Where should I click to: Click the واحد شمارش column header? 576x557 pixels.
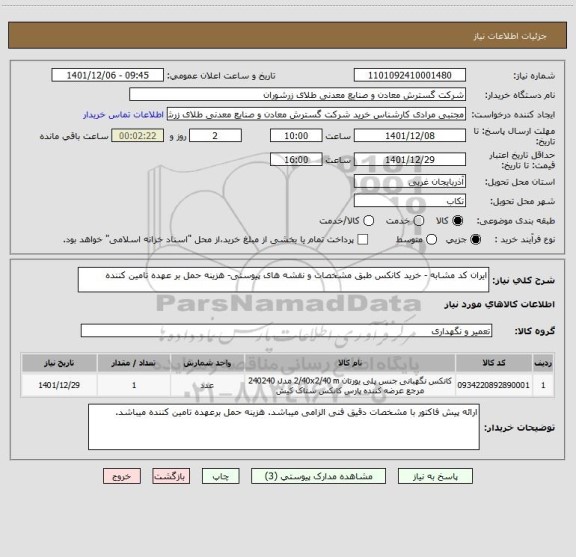(207, 363)
